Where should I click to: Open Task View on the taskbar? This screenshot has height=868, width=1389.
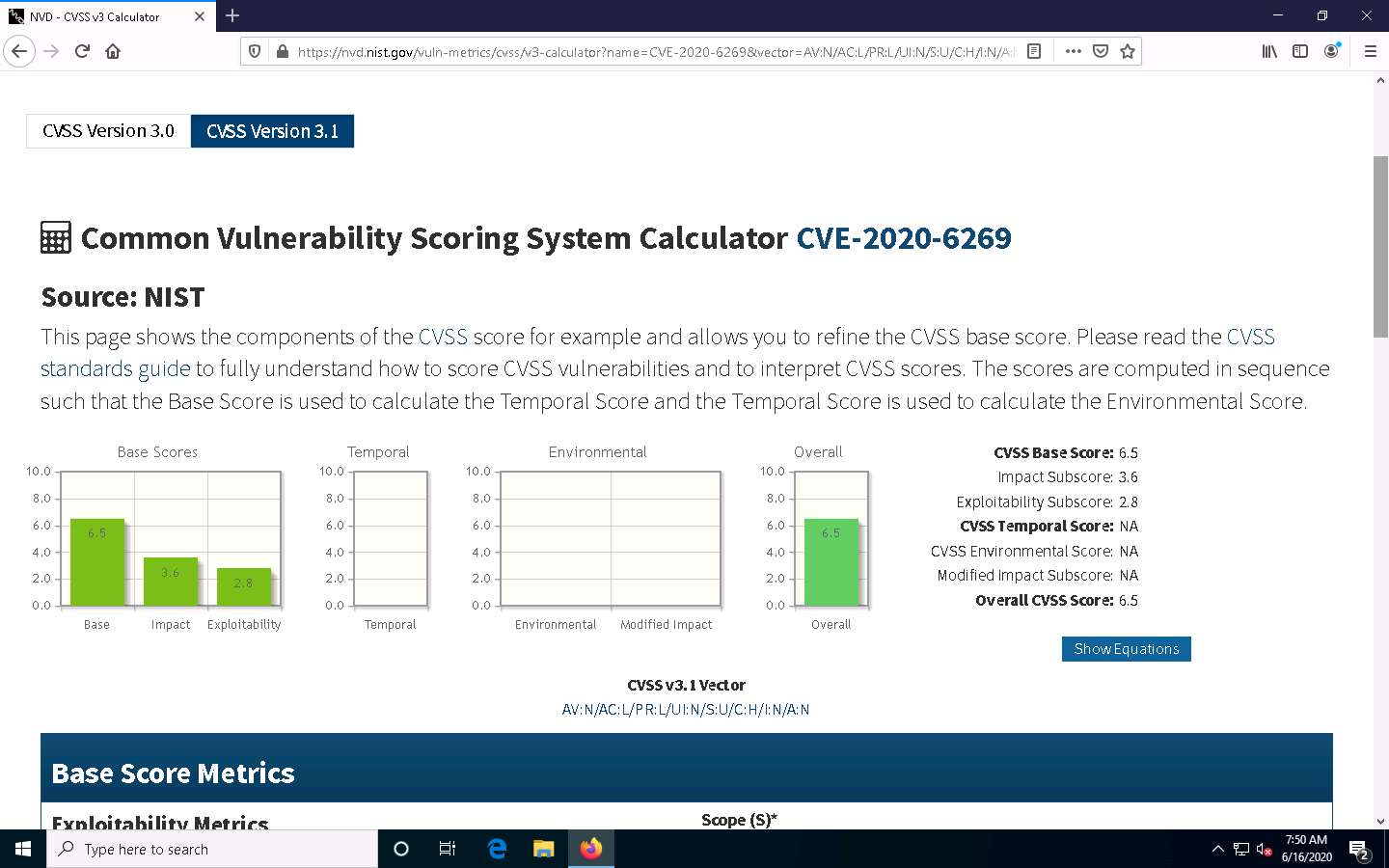point(448,849)
